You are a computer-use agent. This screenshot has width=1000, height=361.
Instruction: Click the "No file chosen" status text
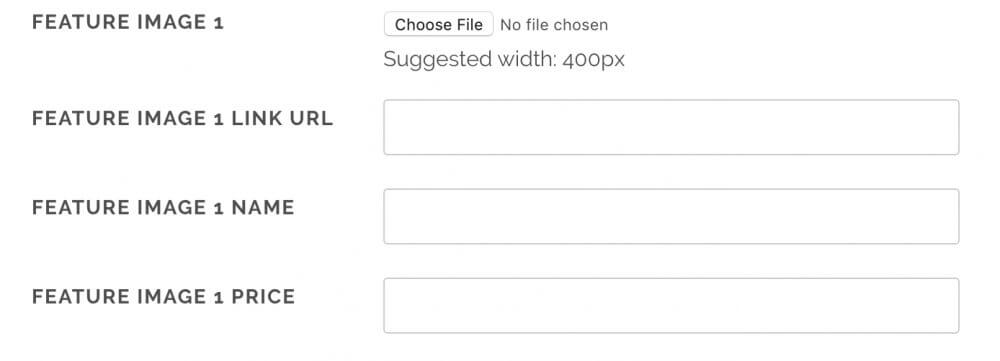click(554, 25)
